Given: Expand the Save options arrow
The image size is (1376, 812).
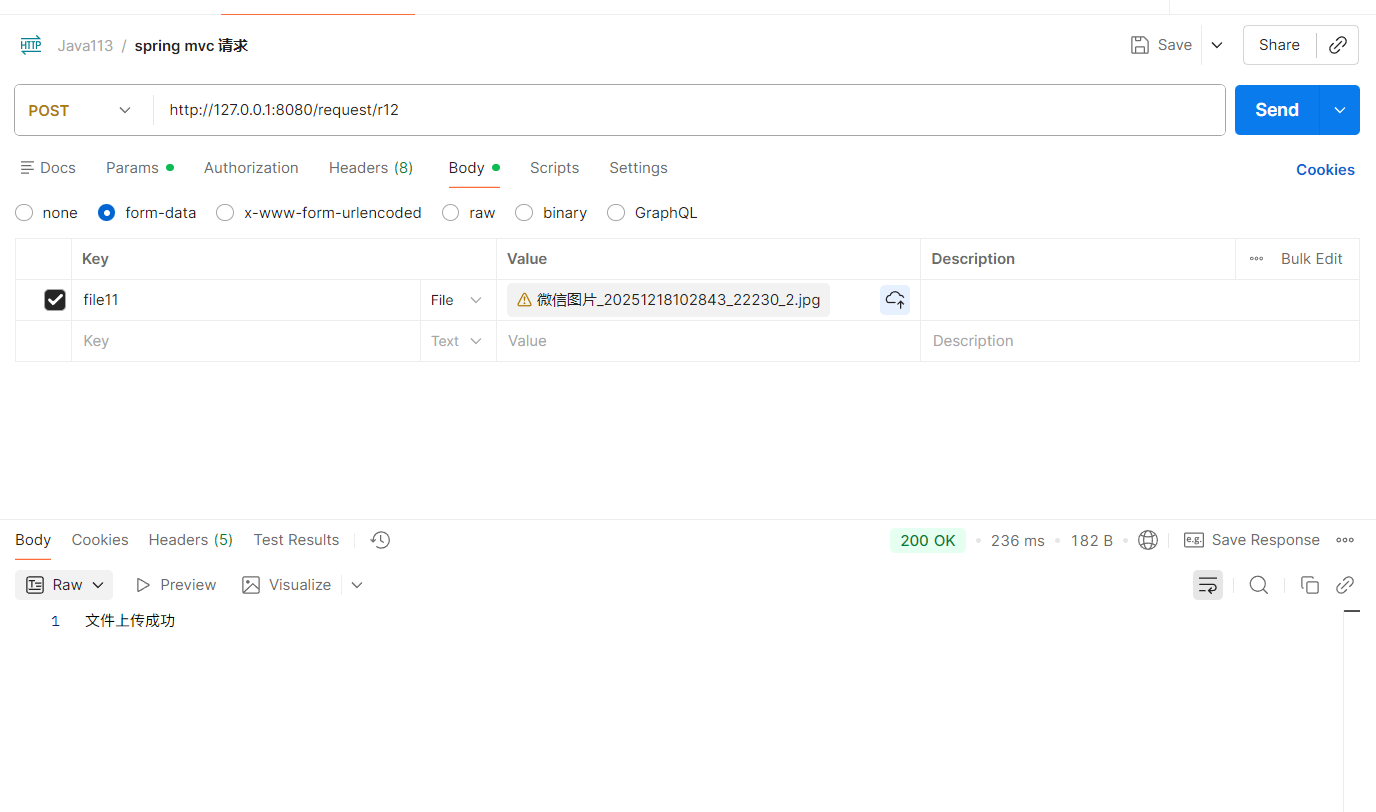Looking at the screenshot, I should [1217, 45].
